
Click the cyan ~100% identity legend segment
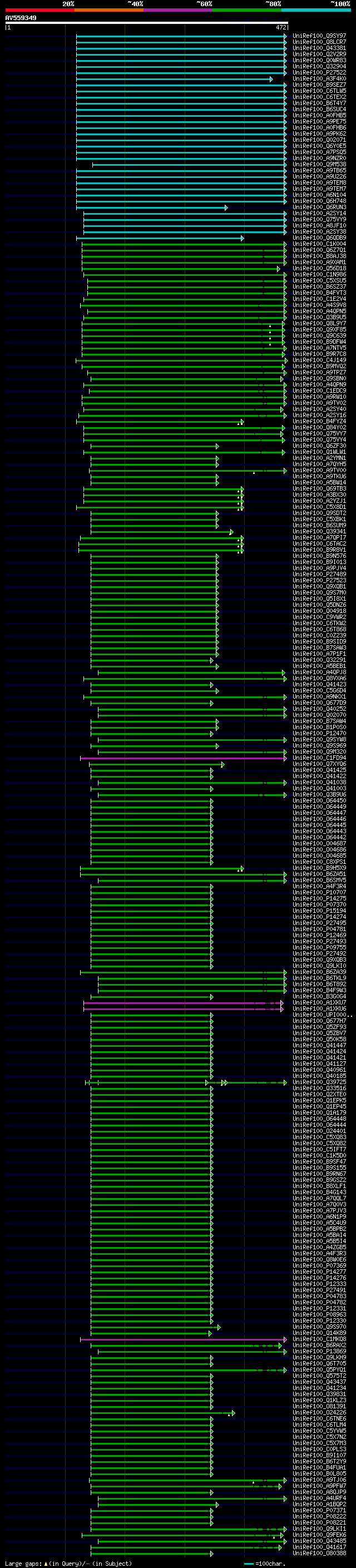pyautogui.click(x=317, y=10)
